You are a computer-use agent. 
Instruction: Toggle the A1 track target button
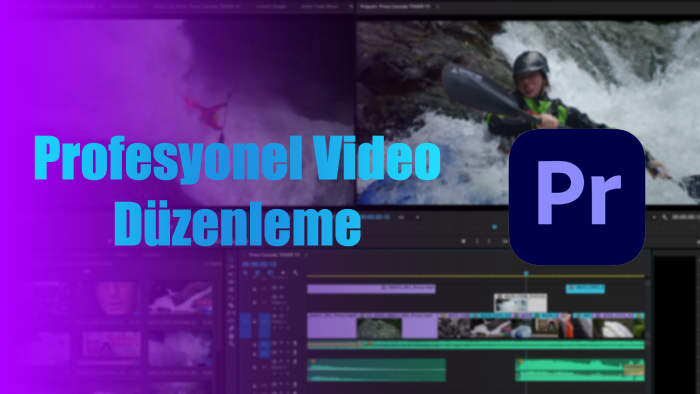tap(265, 344)
